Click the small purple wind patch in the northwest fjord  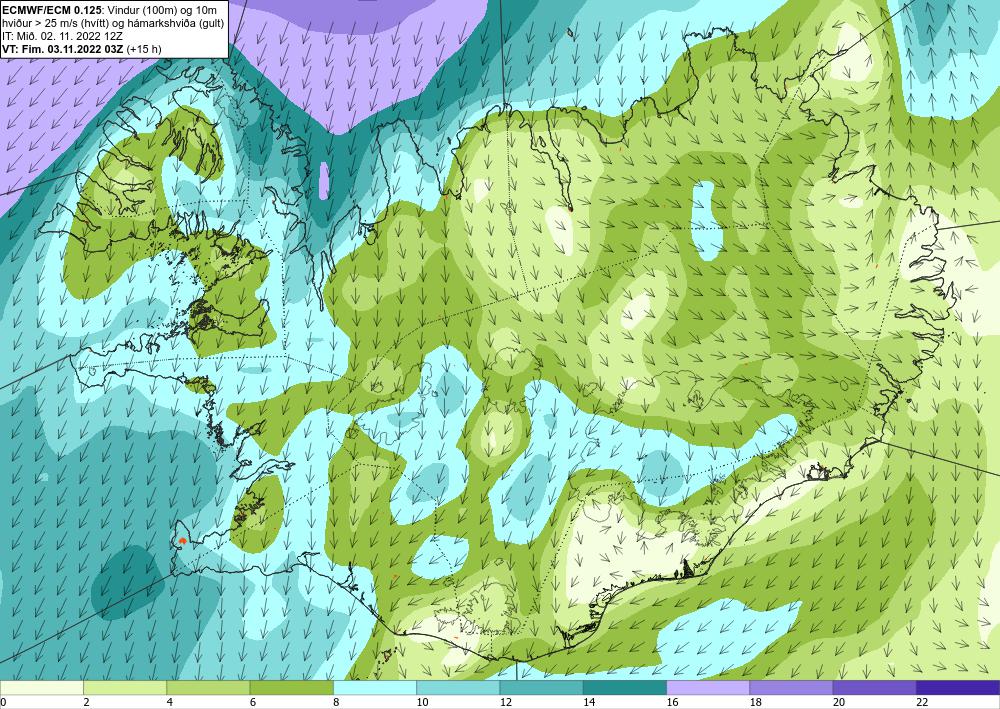tap(324, 180)
